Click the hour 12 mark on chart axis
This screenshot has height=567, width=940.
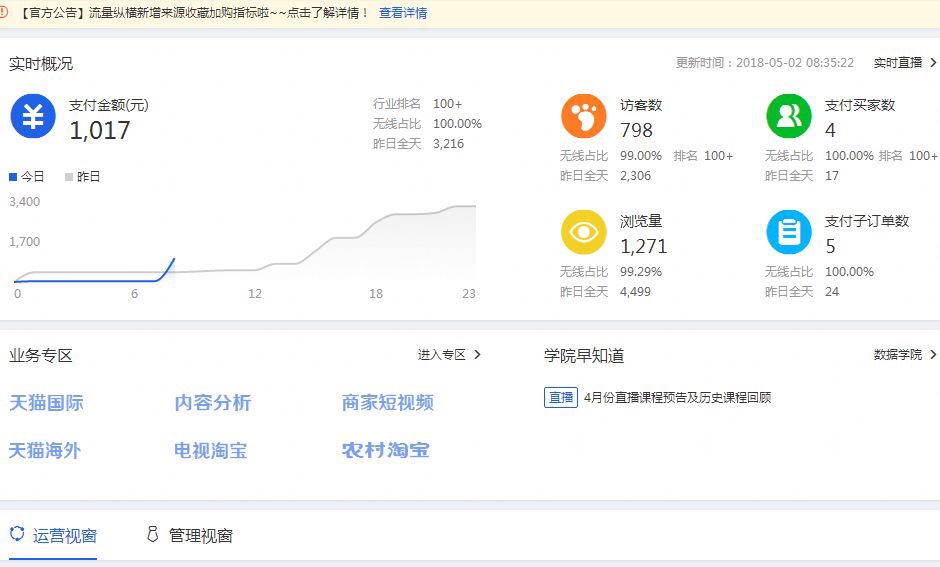point(255,294)
